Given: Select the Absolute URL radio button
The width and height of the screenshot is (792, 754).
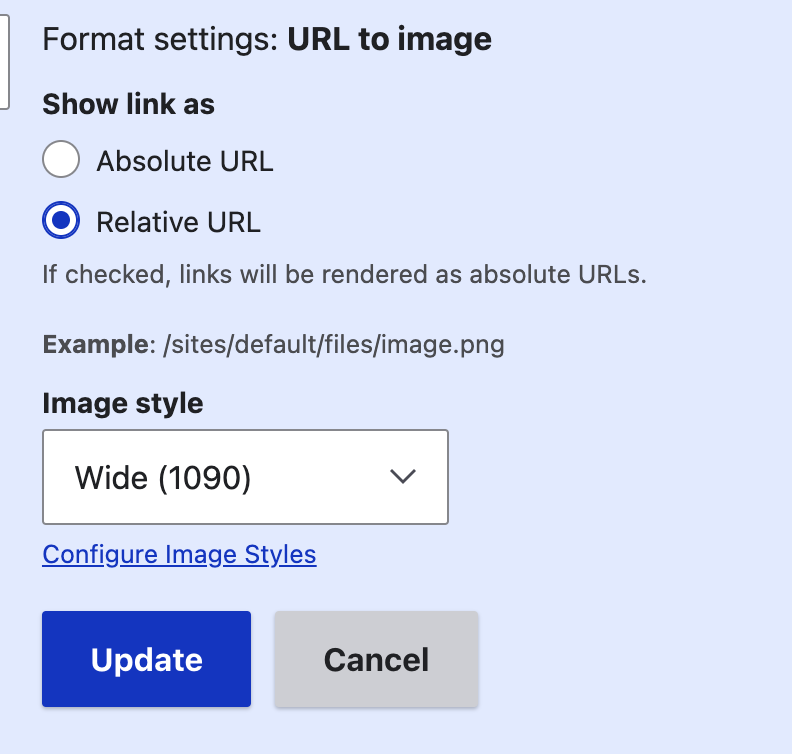Looking at the screenshot, I should [x=61, y=160].
